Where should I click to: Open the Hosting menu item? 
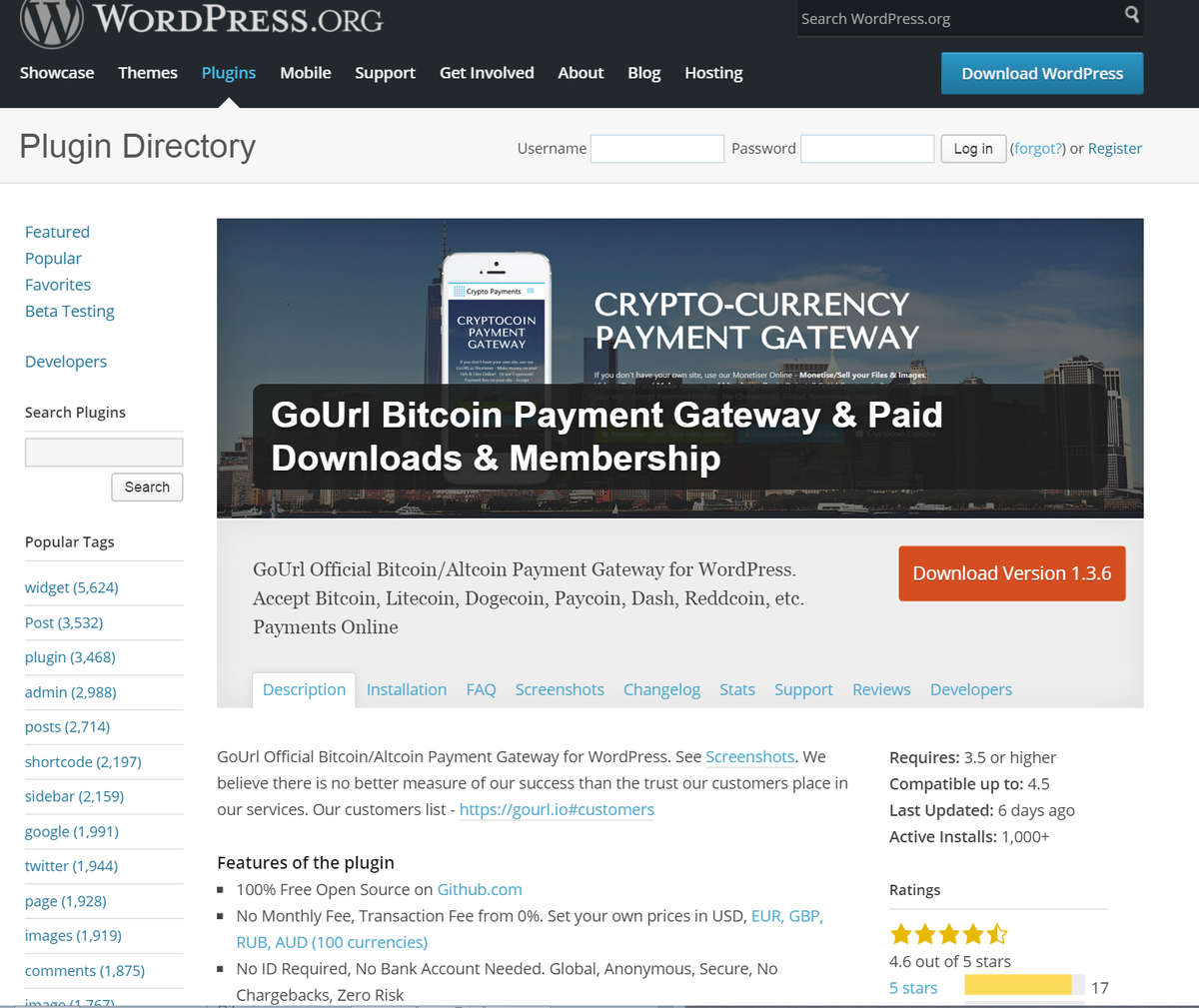pos(713,73)
